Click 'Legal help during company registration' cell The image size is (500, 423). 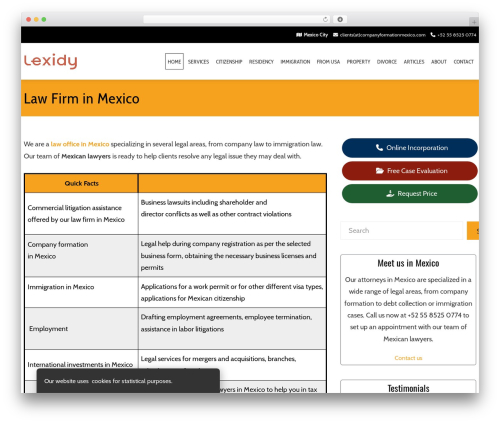point(232,256)
